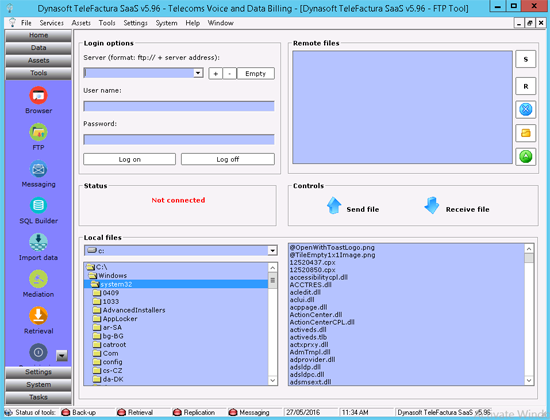Click the S button beside Remote files
Image resolution: width=550 pixels, height=420 pixels.
pyautogui.click(x=525, y=59)
